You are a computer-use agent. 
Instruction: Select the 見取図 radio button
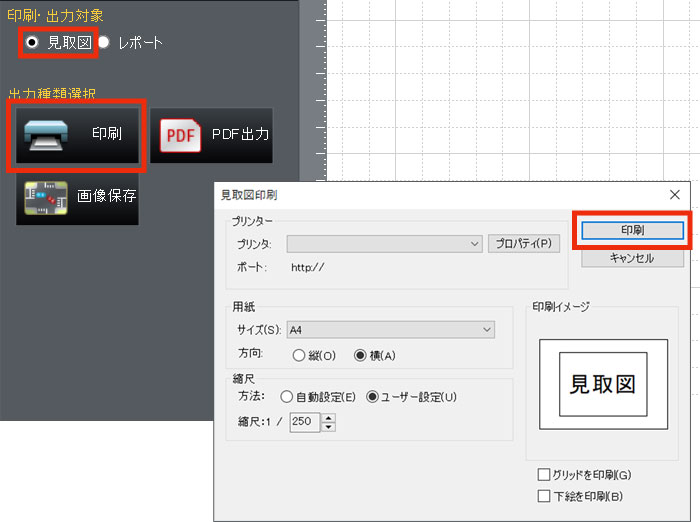32,42
